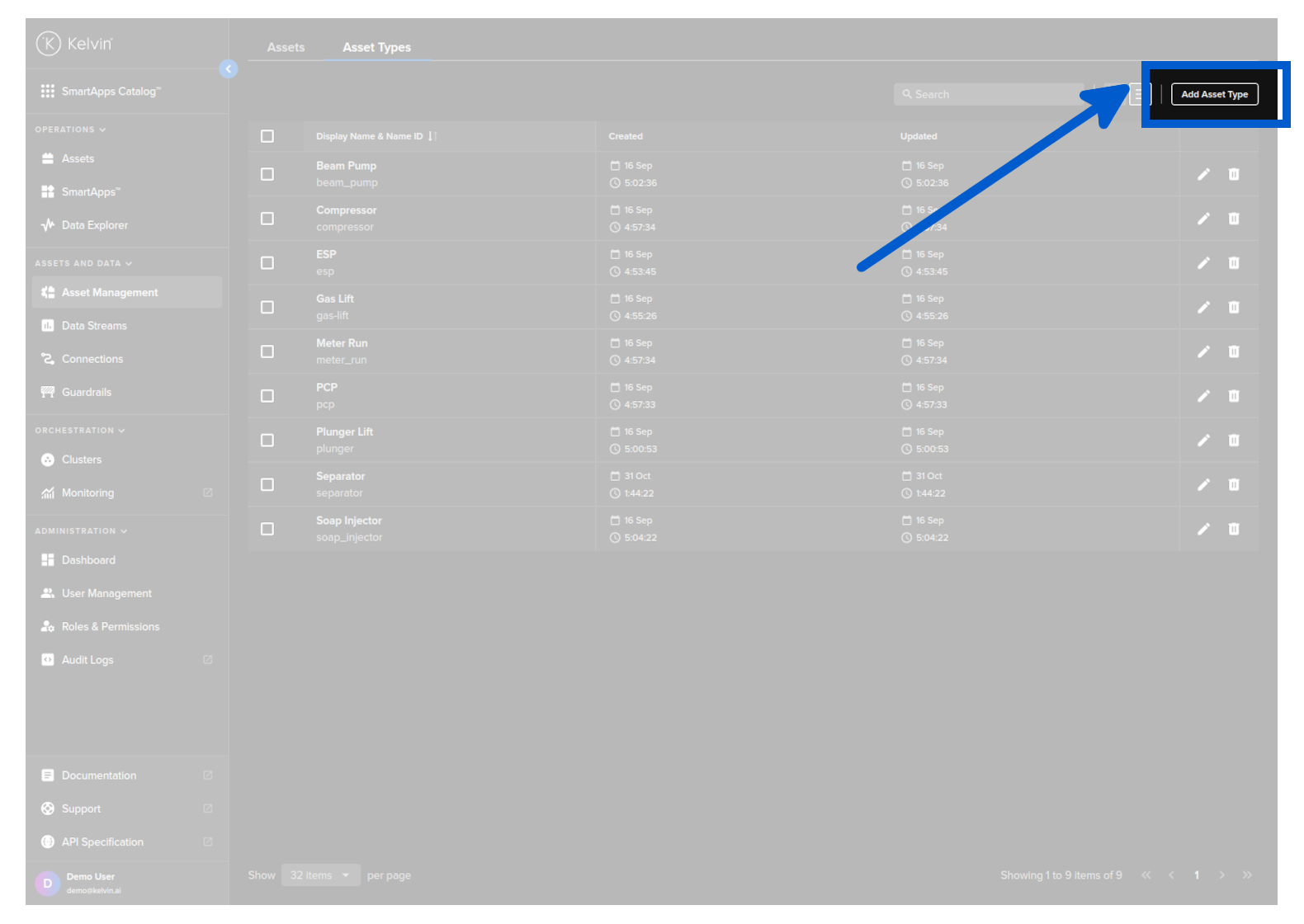Check the Plunger Lift row checkbox
Screen dimensions: 1304x924
[267, 441]
